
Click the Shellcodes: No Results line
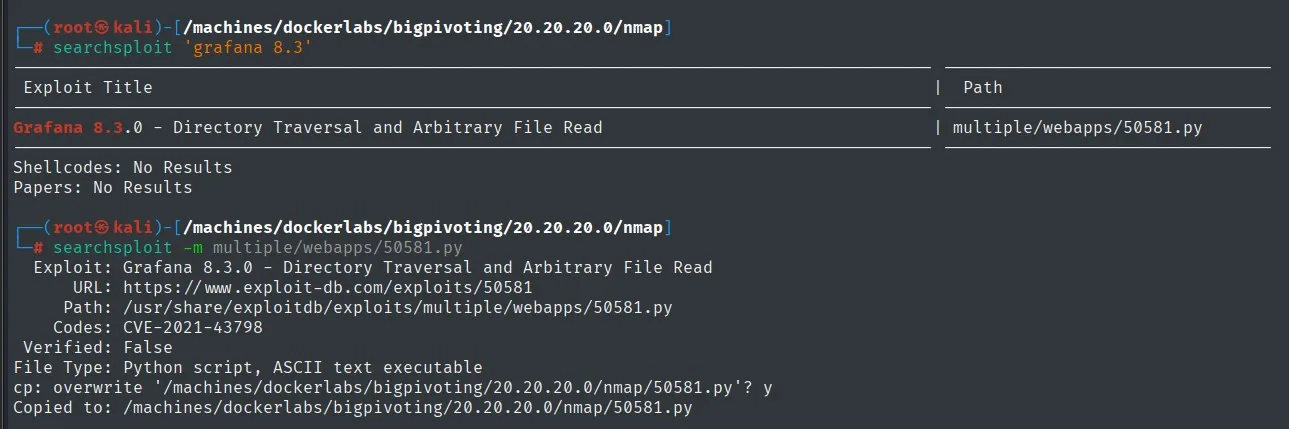coord(123,167)
